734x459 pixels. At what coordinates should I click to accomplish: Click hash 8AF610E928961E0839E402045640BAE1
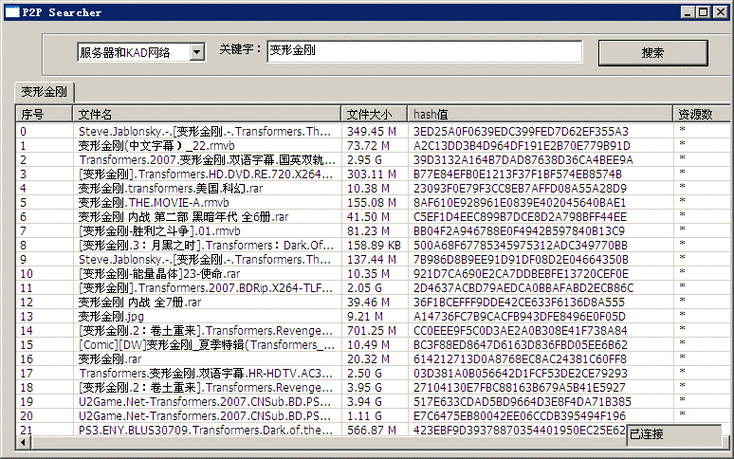pyautogui.click(x=520, y=203)
